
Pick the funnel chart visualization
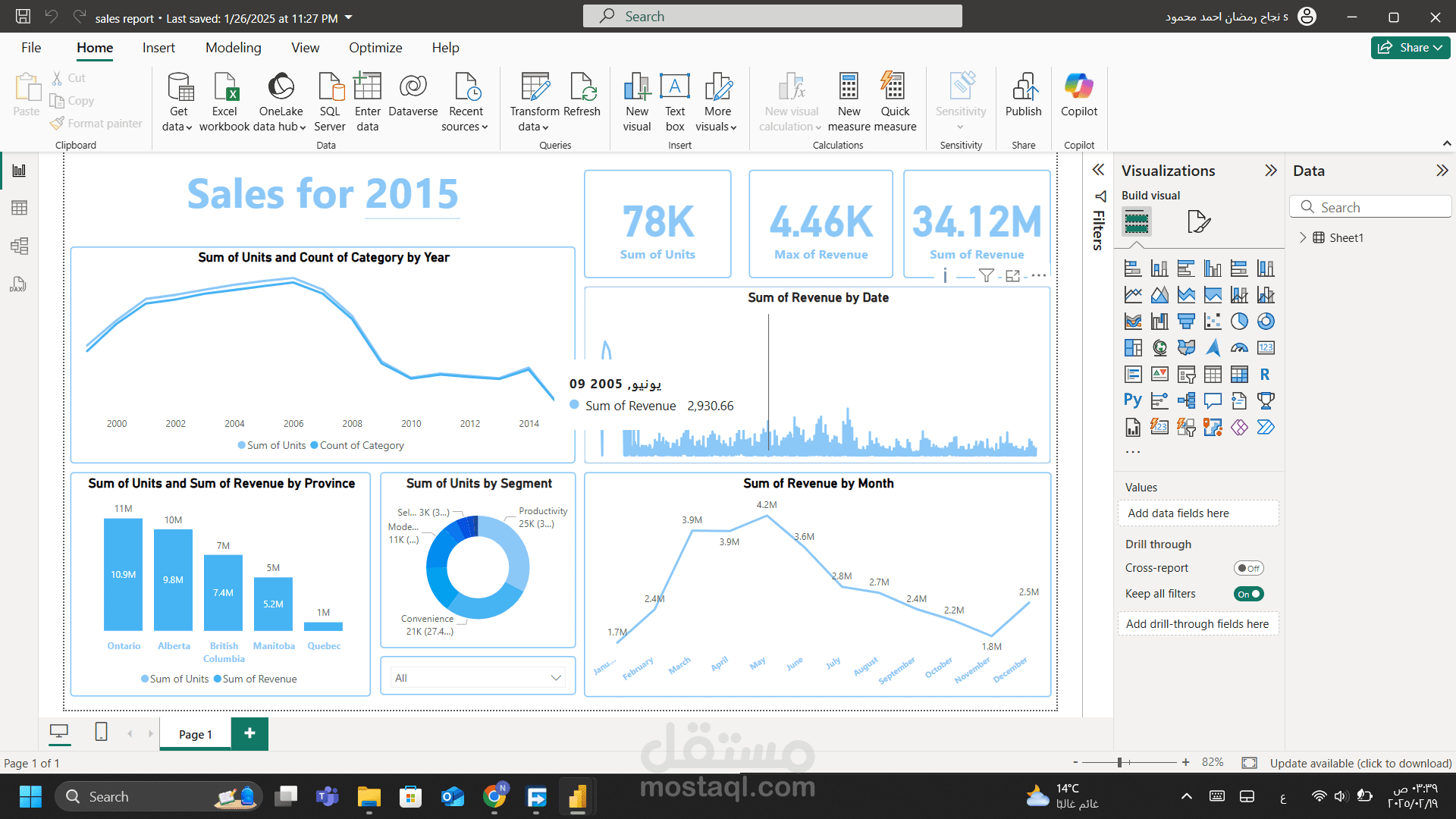pos(1186,322)
